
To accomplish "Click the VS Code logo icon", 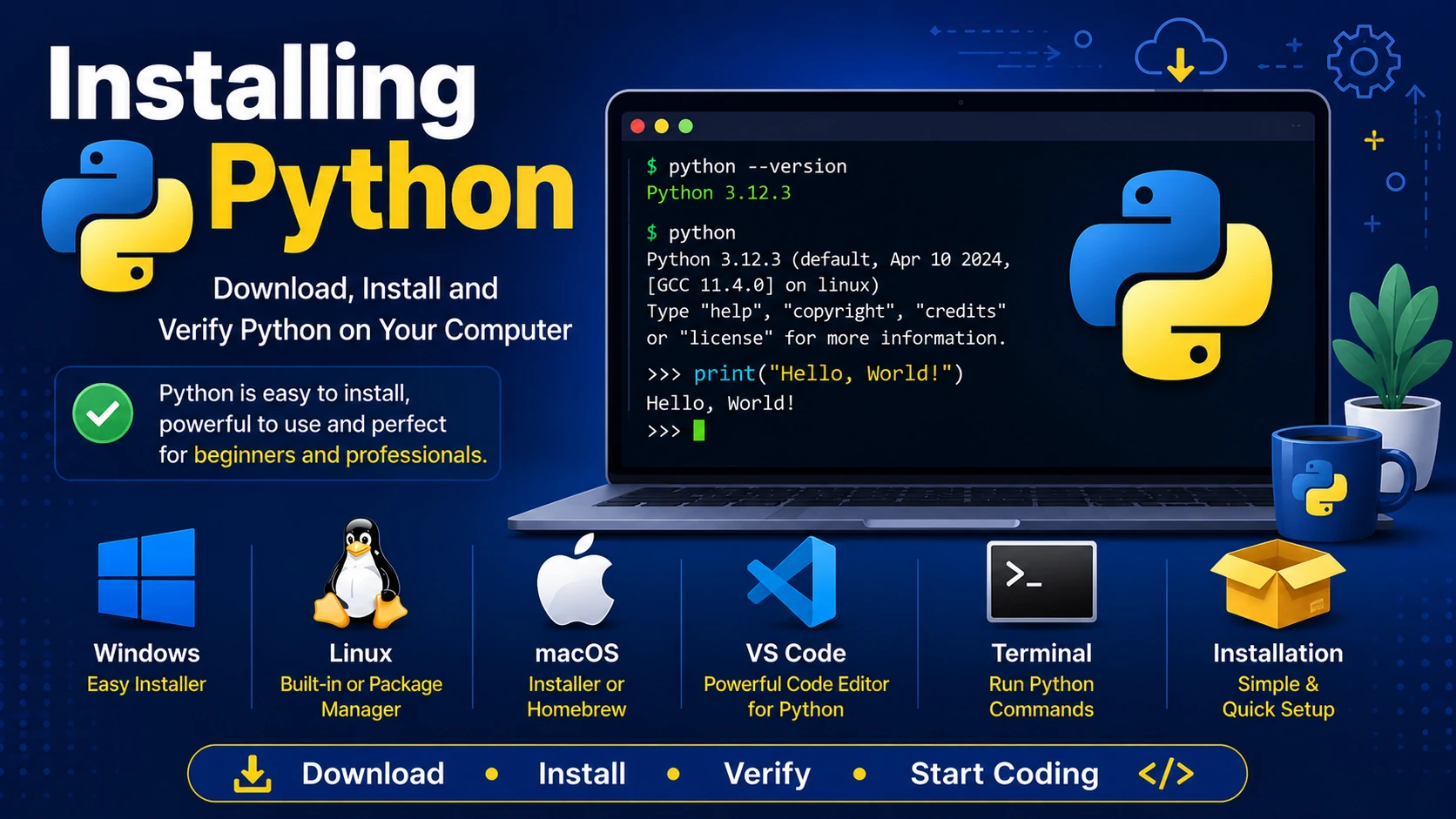I will [792, 581].
